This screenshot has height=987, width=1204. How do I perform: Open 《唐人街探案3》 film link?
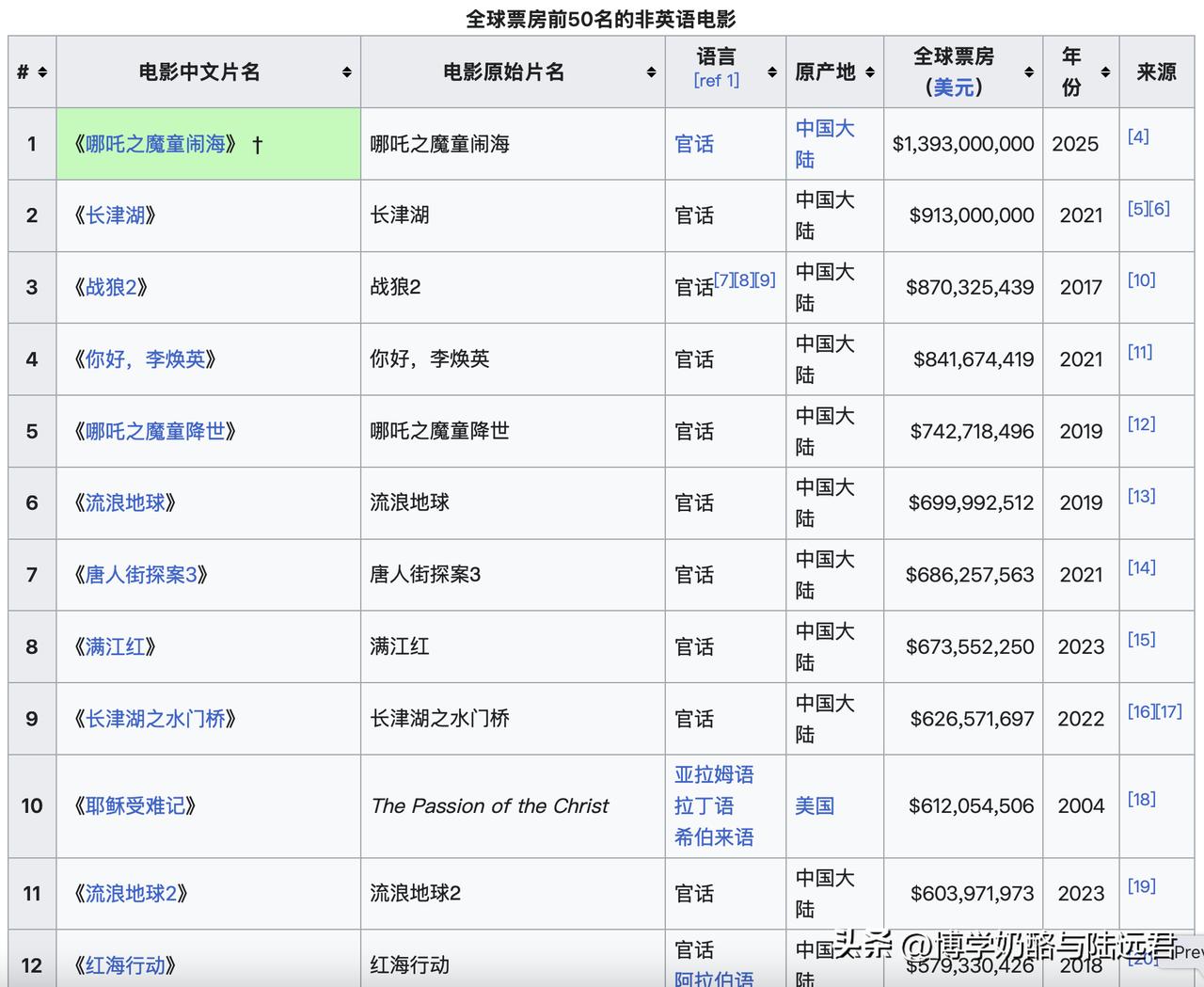click(142, 575)
